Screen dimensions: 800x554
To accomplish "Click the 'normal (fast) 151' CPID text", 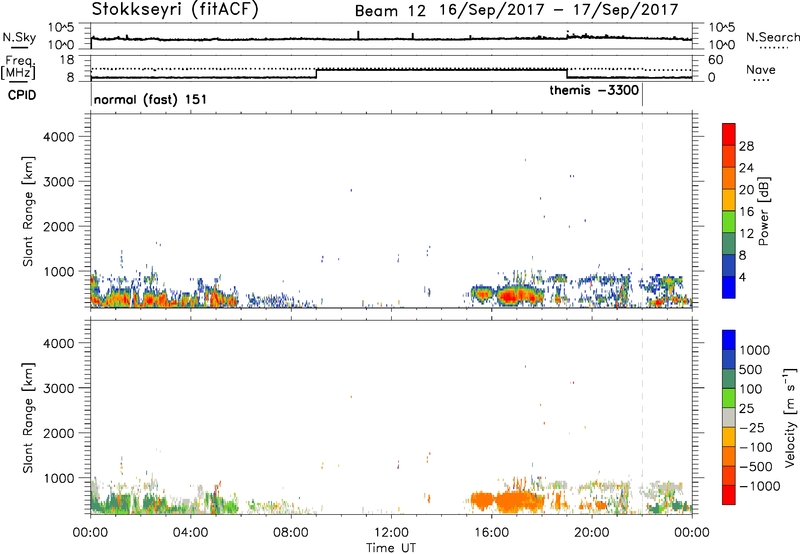I will 150,99.
